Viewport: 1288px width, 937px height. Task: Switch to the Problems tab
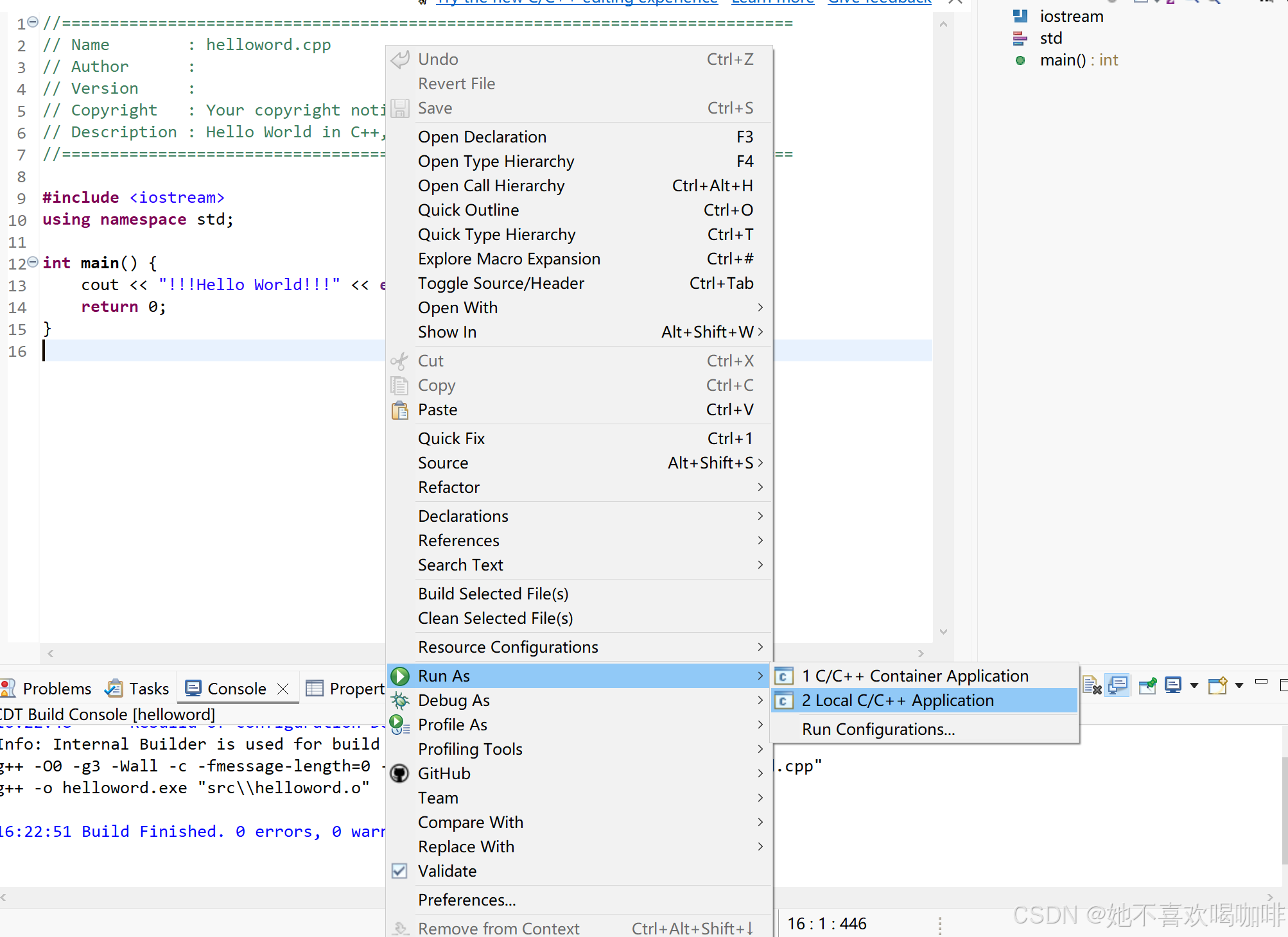pos(57,689)
